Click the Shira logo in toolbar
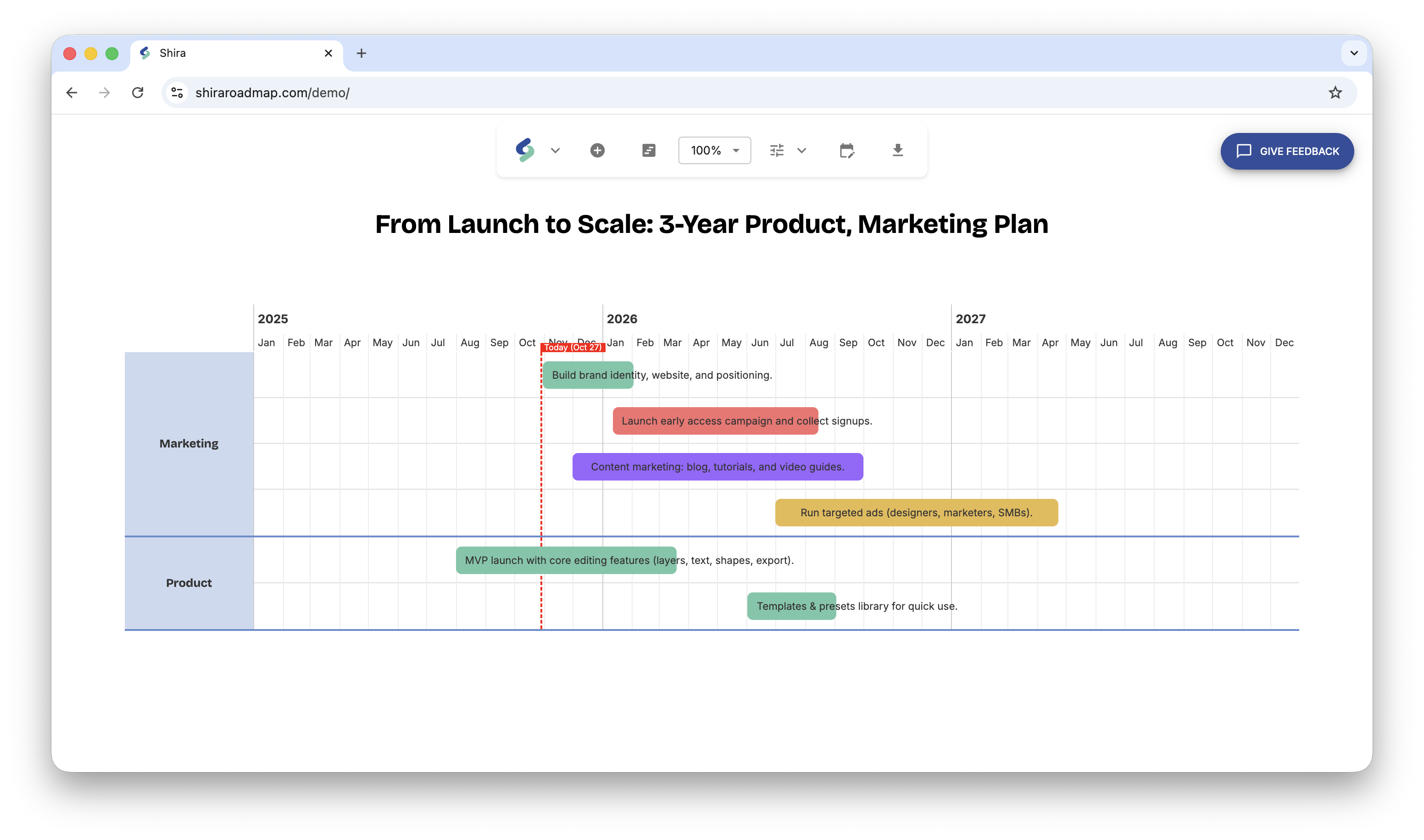Viewport: 1424px width, 840px height. pos(525,150)
